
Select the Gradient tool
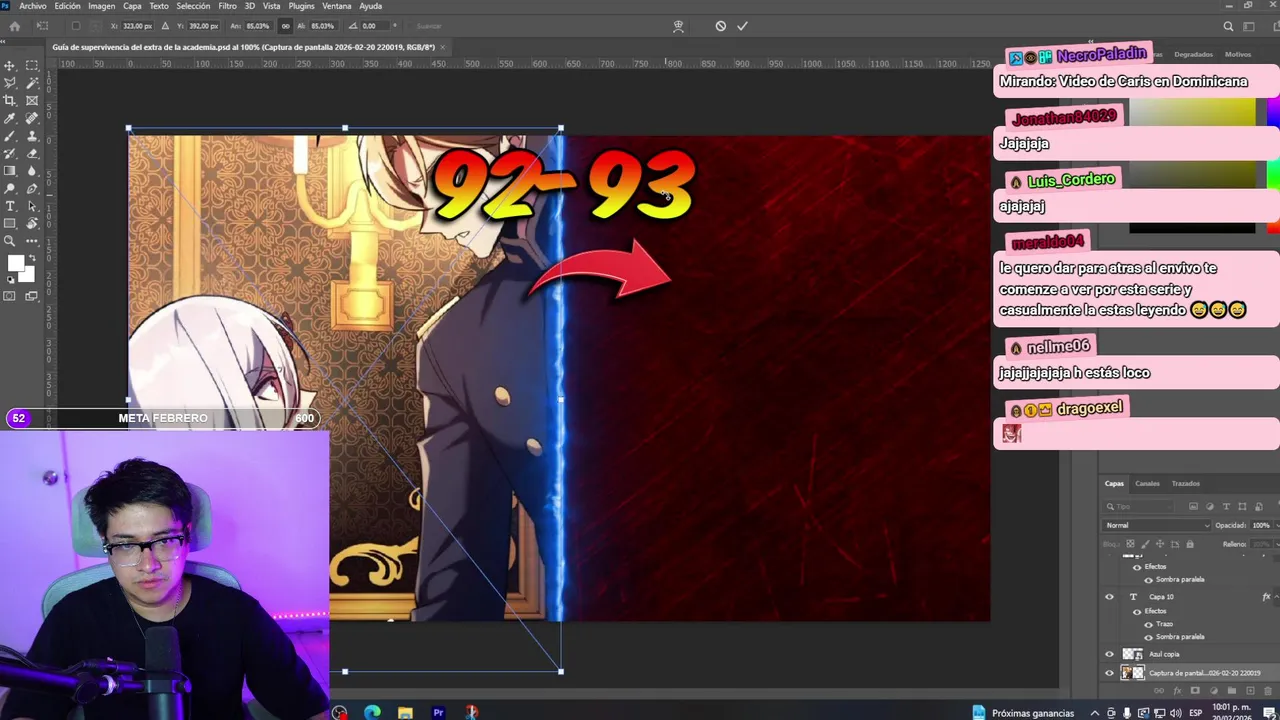[9, 171]
